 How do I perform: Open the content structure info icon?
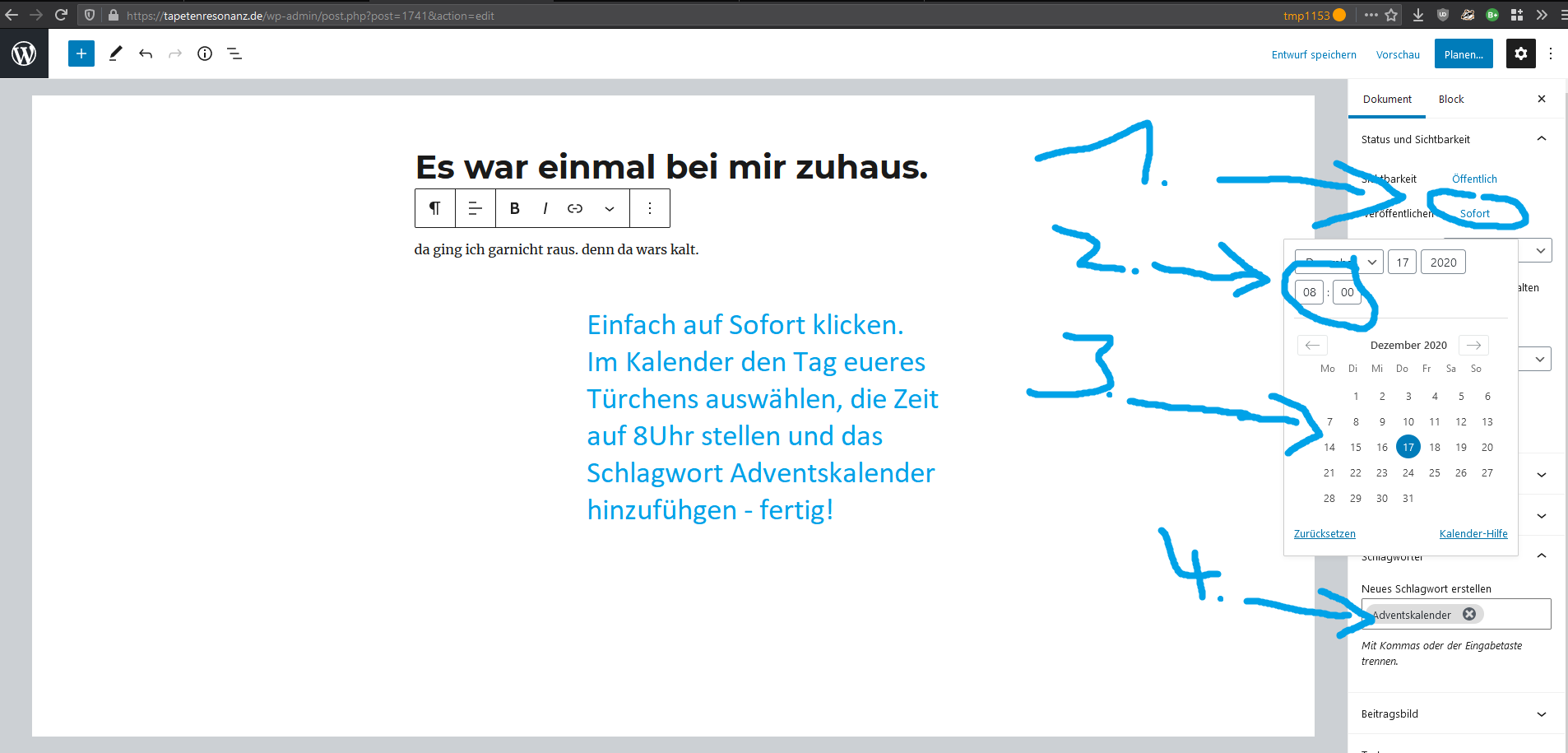(x=205, y=53)
